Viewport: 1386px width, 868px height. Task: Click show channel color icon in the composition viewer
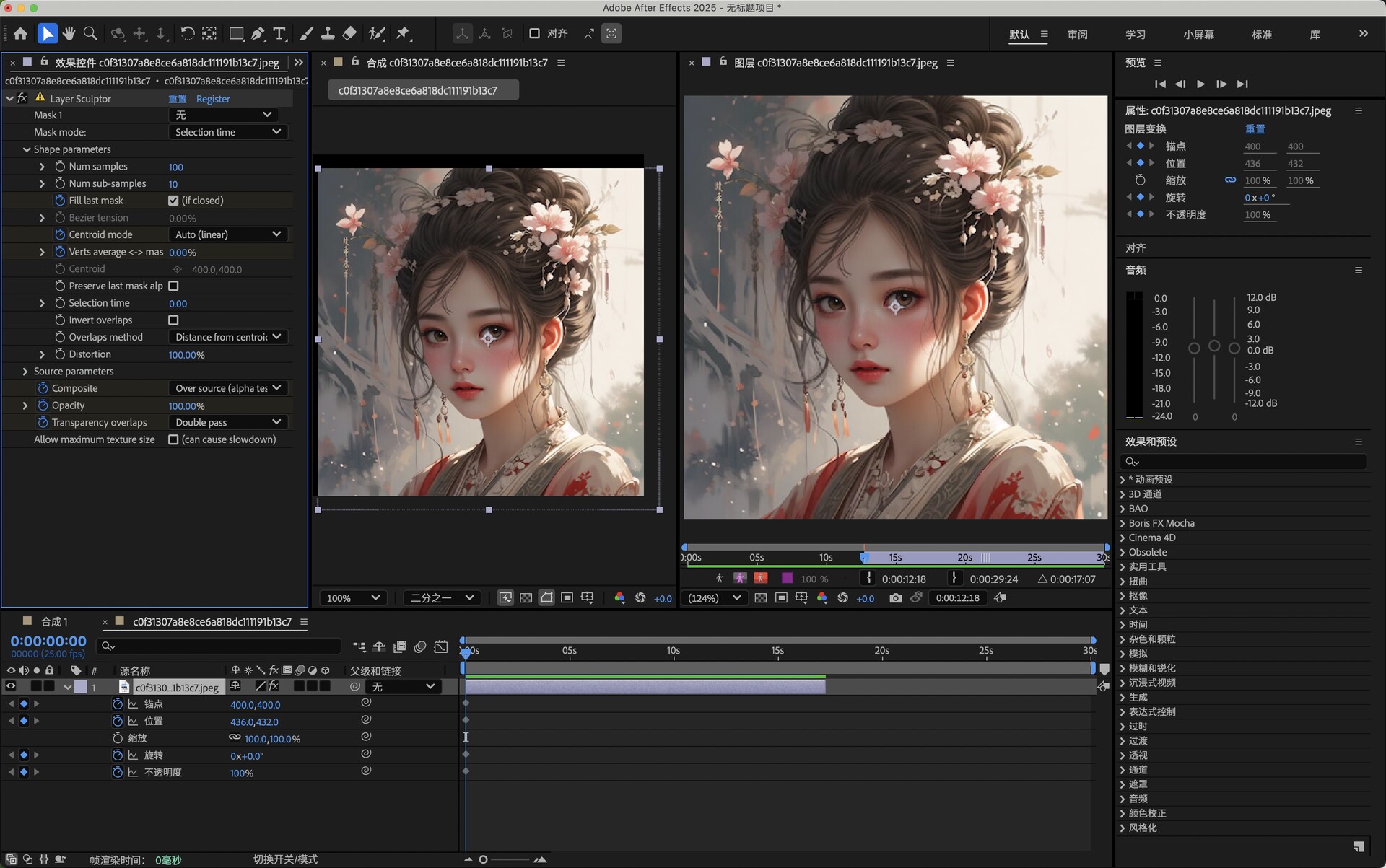619,598
